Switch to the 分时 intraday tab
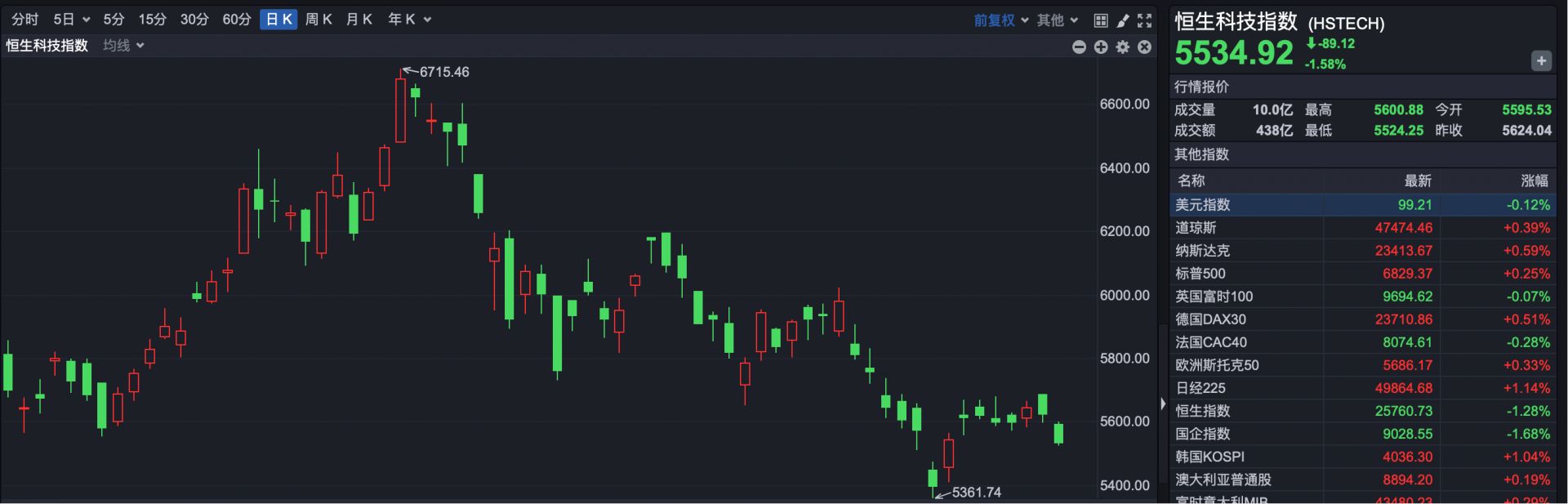This screenshot has width=1568, height=504. tap(25, 20)
